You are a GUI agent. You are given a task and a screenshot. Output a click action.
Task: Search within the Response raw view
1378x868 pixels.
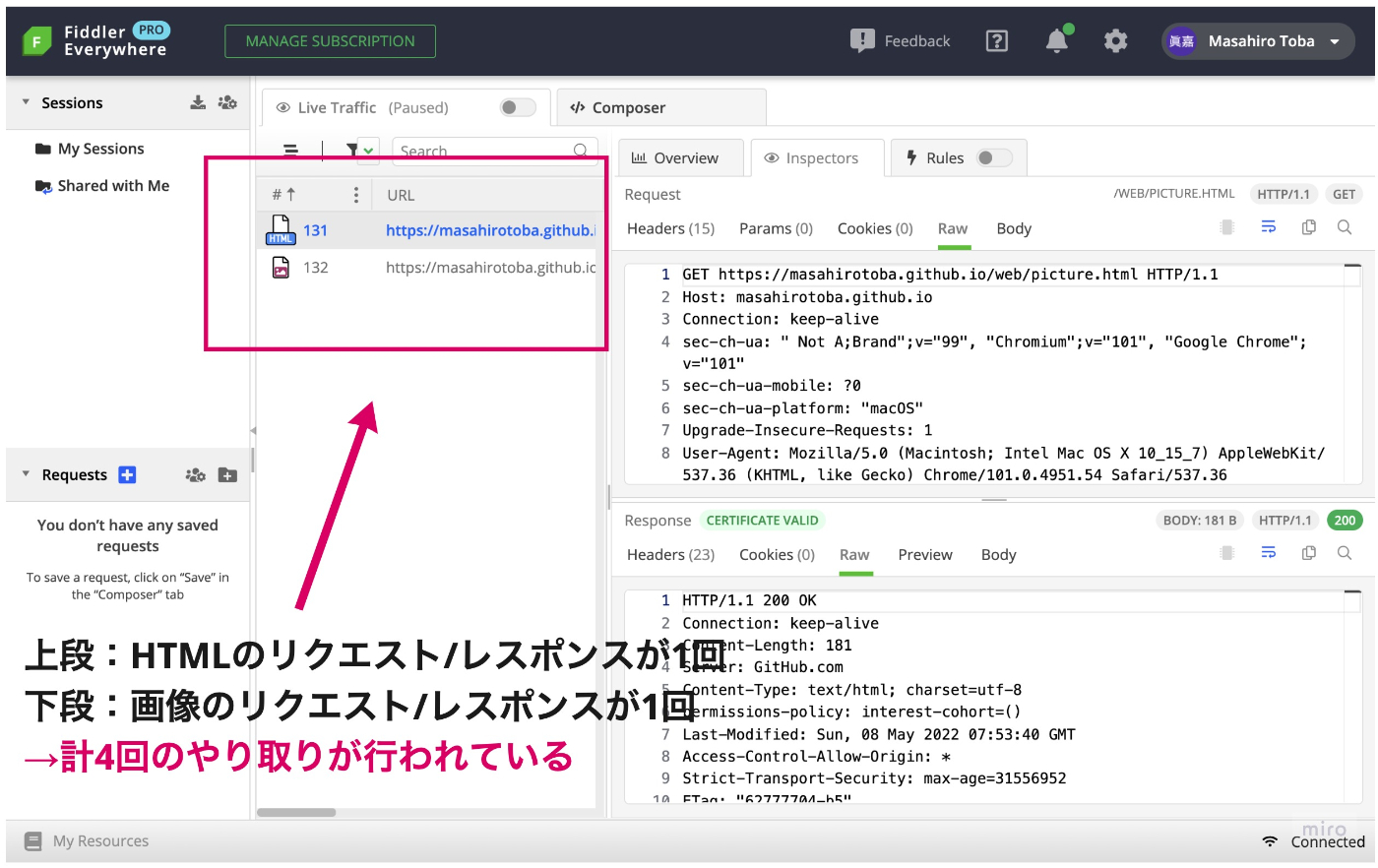(x=1345, y=553)
